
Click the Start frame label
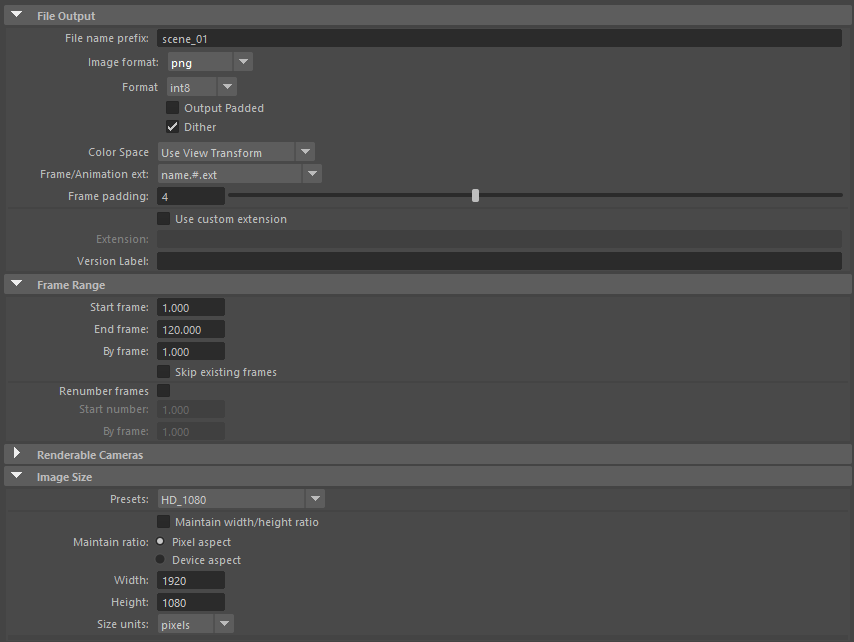(119, 307)
